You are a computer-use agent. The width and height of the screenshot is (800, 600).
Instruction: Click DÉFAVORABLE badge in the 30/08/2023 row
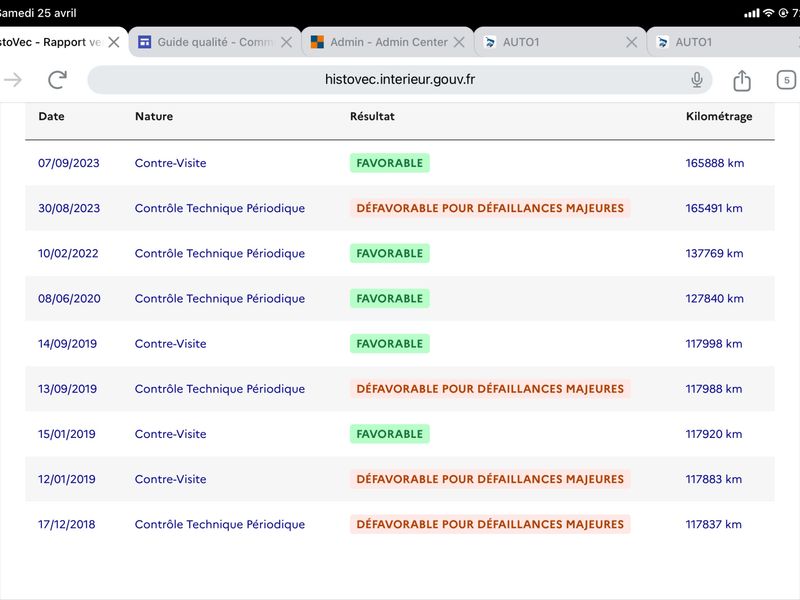[x=490, y=208]
